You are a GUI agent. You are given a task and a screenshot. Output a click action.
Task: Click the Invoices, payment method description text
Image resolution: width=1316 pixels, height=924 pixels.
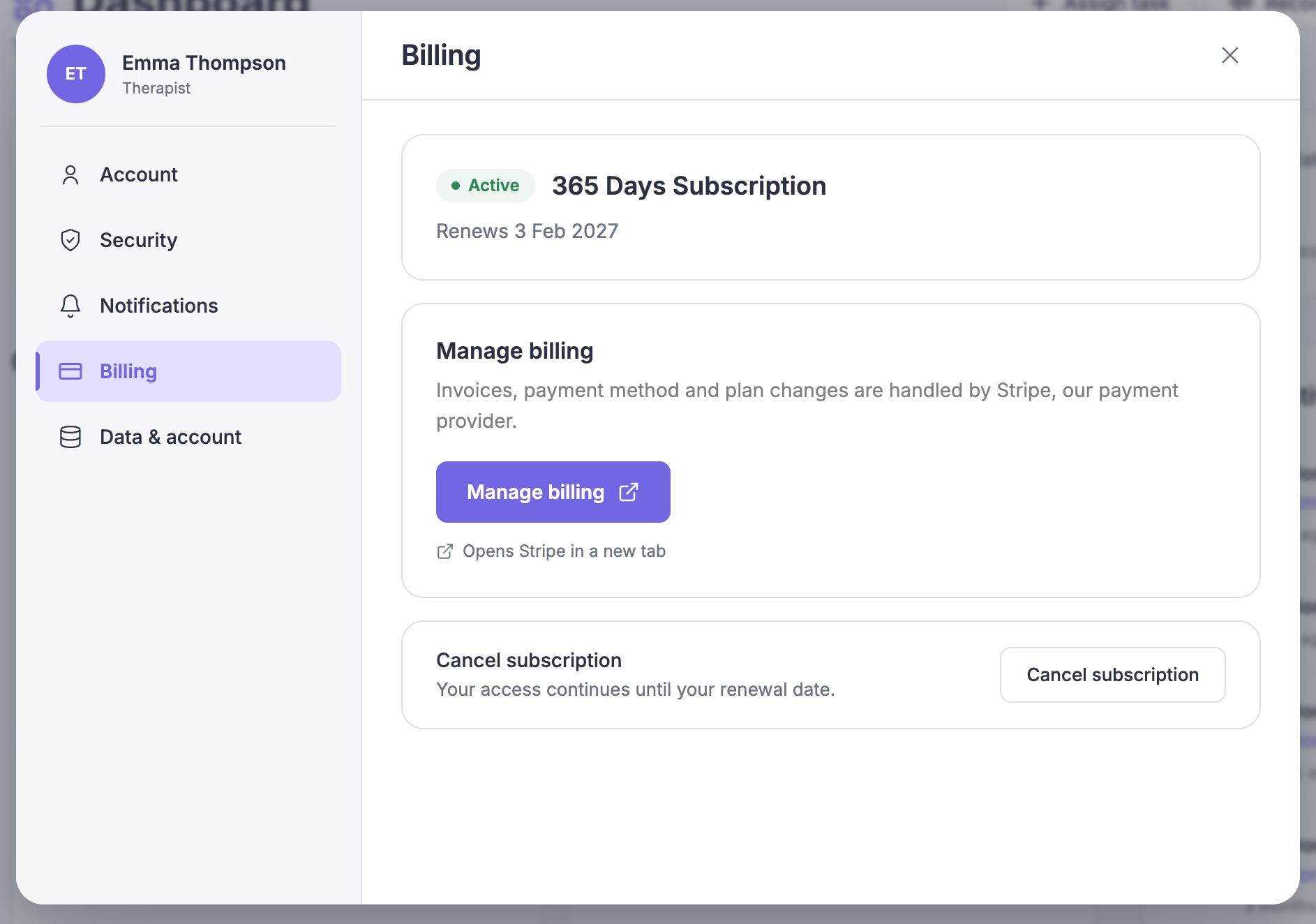point(807,405)
